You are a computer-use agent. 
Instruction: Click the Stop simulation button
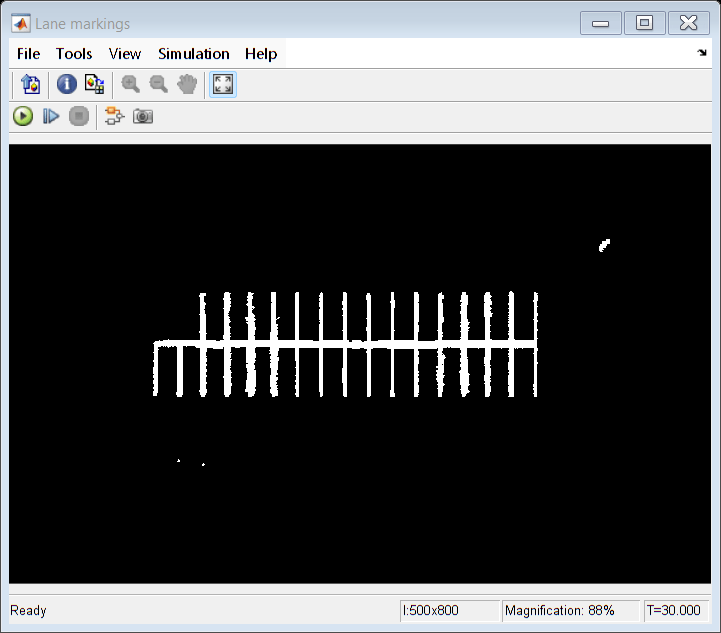tap(79, 116)
